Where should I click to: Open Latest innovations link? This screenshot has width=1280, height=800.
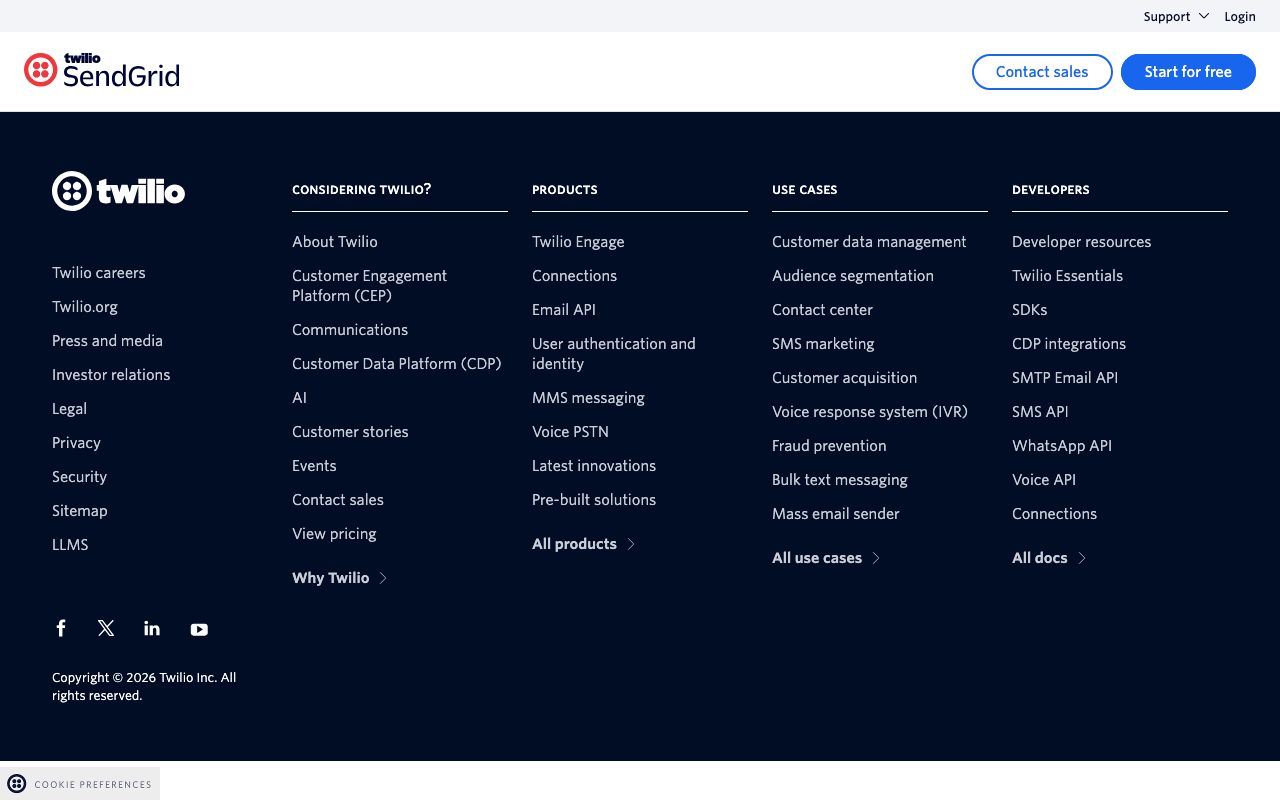click(x=594, y=466)
